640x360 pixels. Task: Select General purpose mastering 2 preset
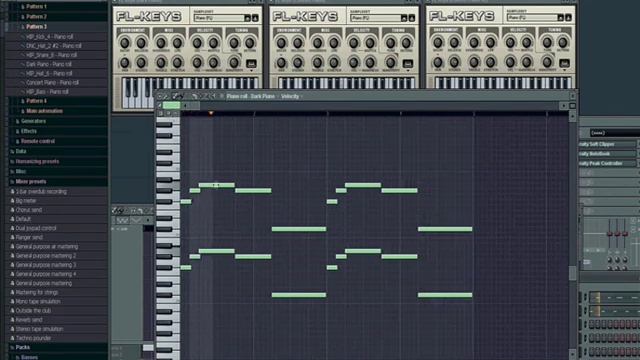tap(46, 256)
